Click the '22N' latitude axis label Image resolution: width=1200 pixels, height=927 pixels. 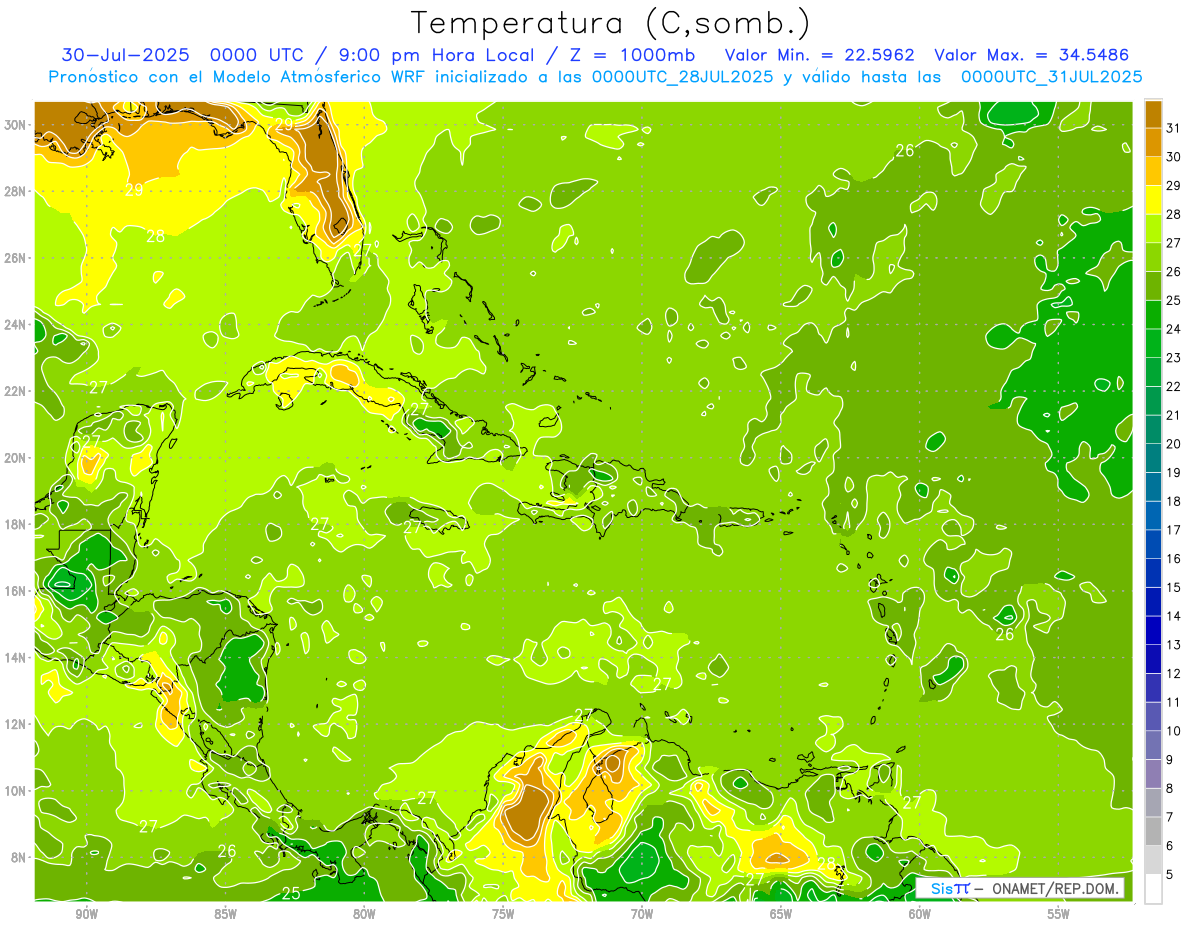tap(17, 391)
